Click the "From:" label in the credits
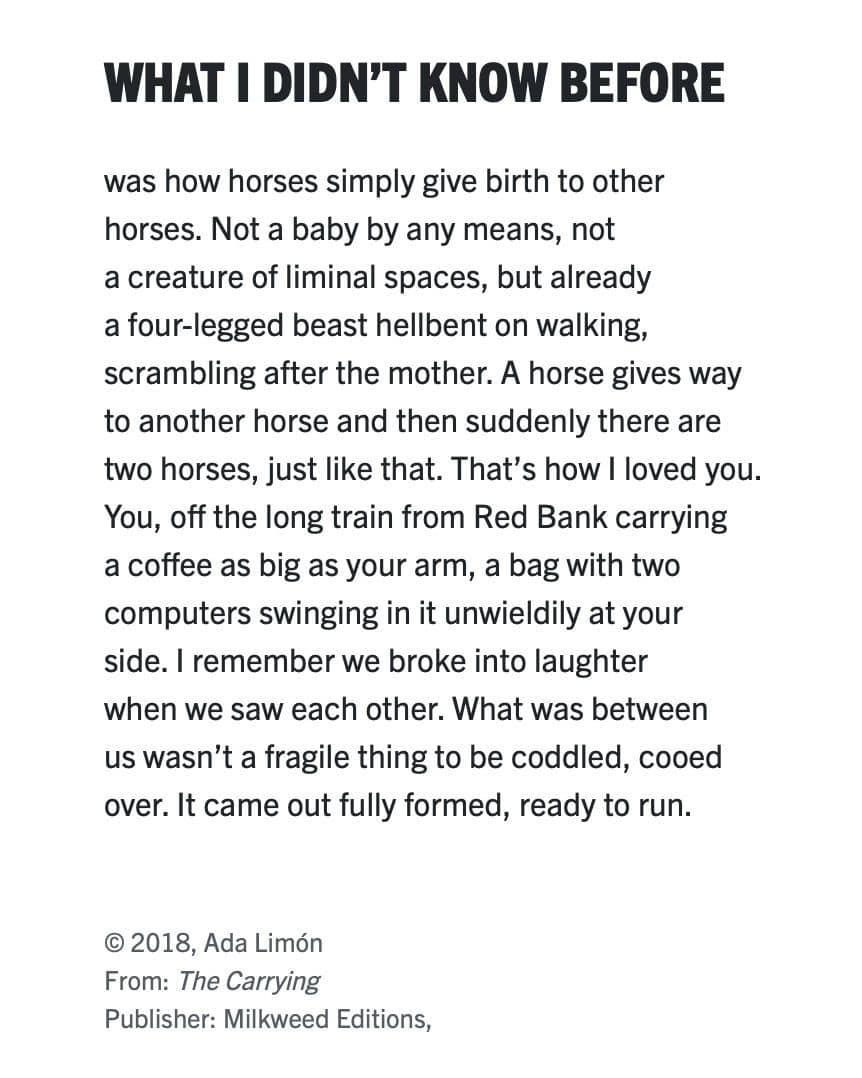 (137, 981)
